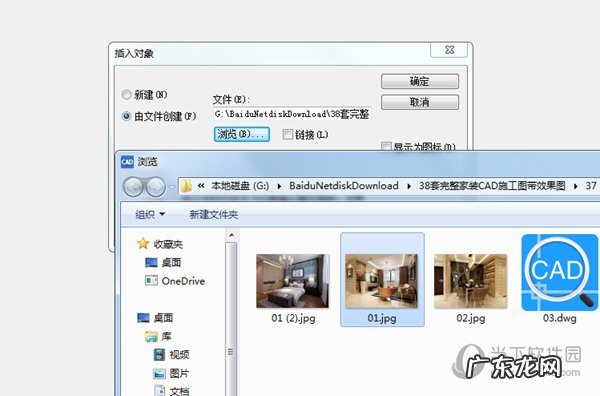Click the sidebar vertical scrollbar thumb
Image resolution: width=600 pixels, height=396 pixels.
click(231, 352)
